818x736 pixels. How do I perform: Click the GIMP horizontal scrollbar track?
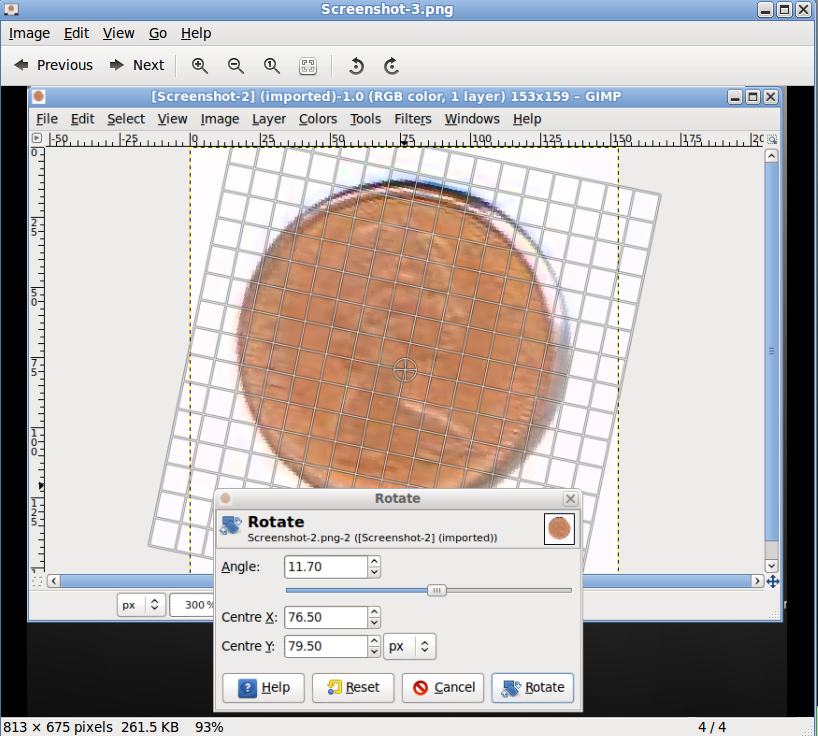[405, 581]
